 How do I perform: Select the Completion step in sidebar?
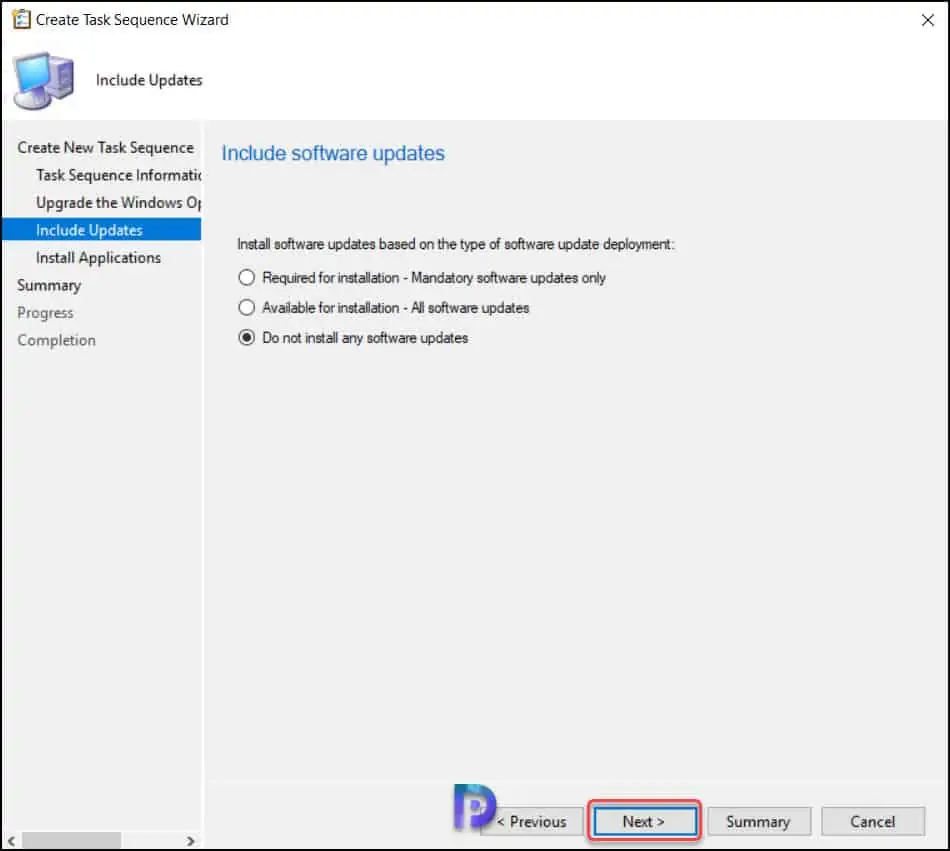(56, 340)
